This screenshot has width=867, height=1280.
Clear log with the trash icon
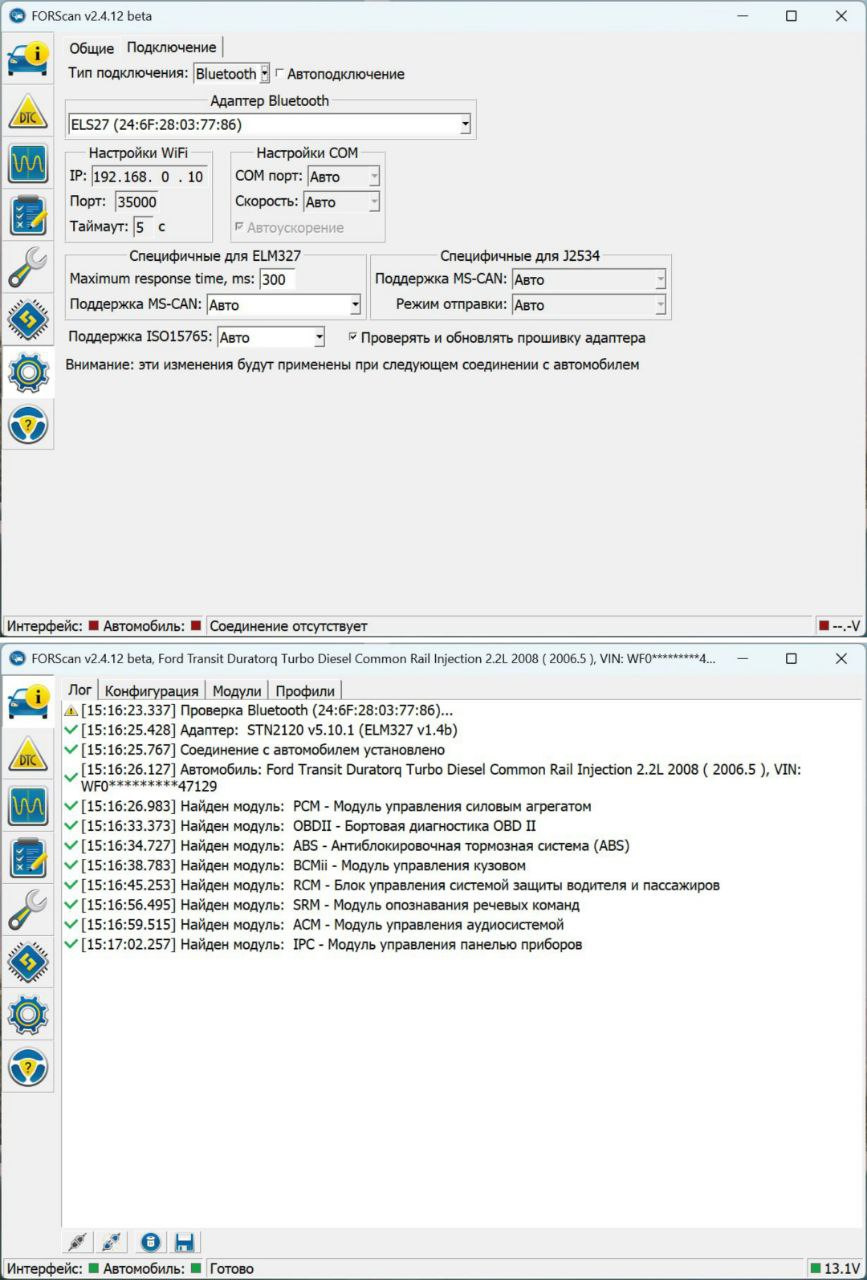coord(149,1242)
